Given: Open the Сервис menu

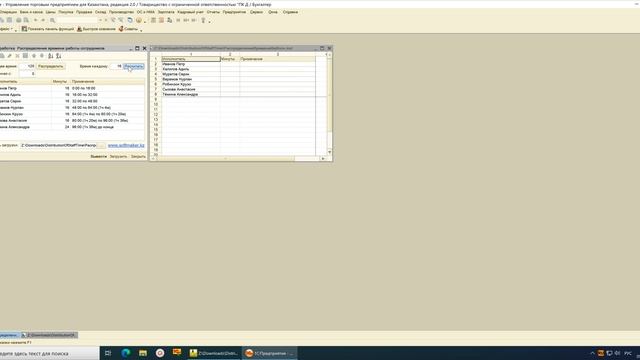Looking at the screenshot, I should tap(256, 12).
